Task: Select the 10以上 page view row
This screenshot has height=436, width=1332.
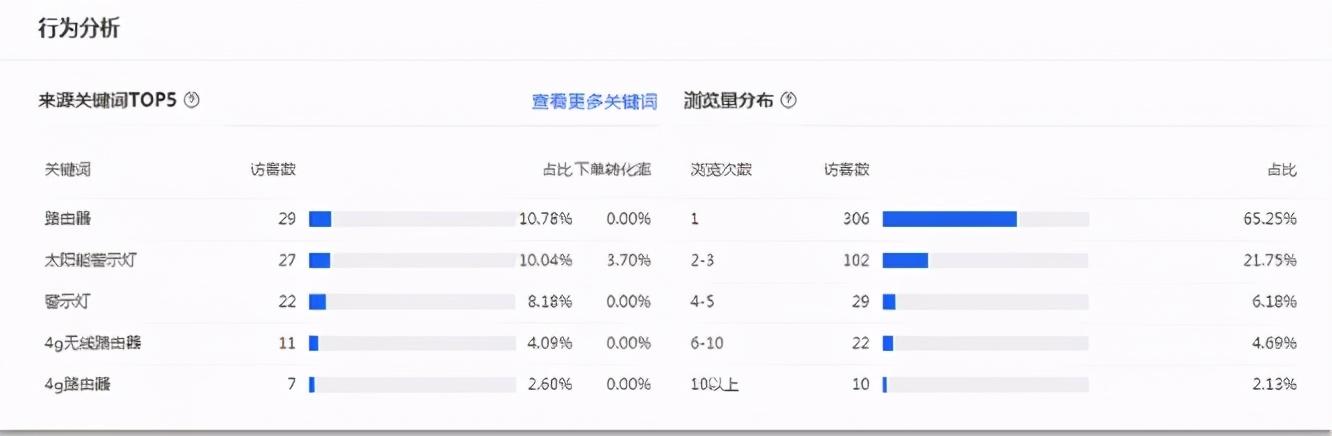Action: 714,384
